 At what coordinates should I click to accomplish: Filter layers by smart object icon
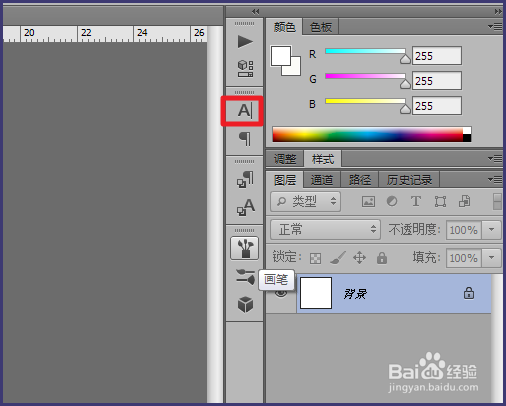(464, 201)
